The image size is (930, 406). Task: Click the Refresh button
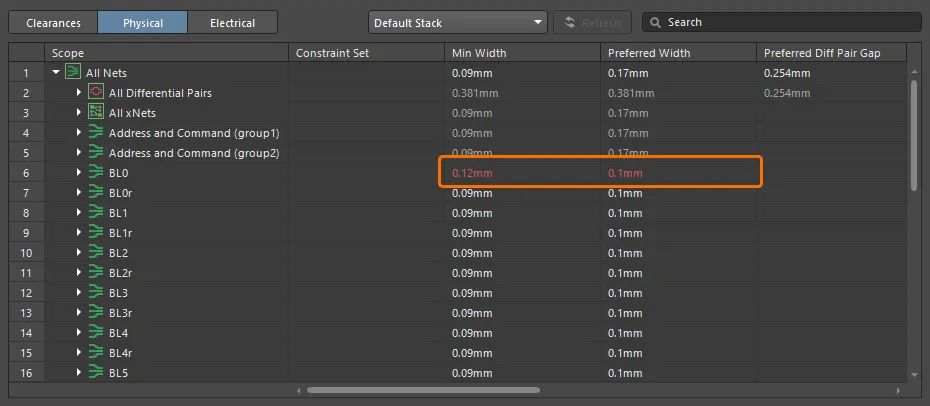592,22
